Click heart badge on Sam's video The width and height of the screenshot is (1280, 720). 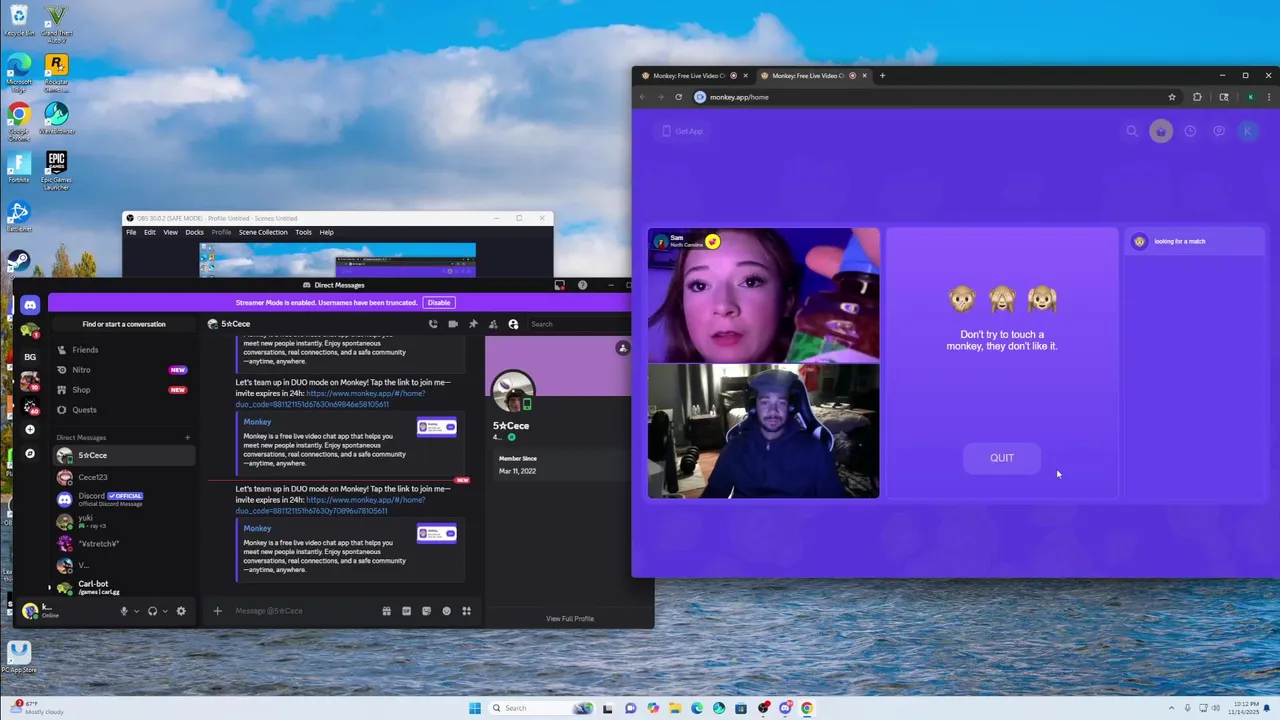pos(712,242)
